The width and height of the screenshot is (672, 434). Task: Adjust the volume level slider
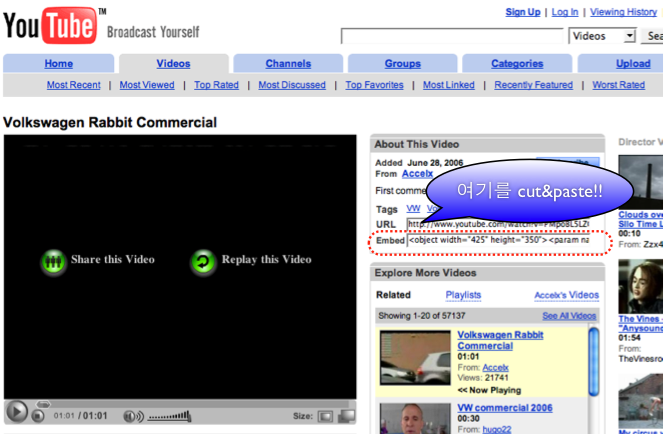tap(169, 416)
